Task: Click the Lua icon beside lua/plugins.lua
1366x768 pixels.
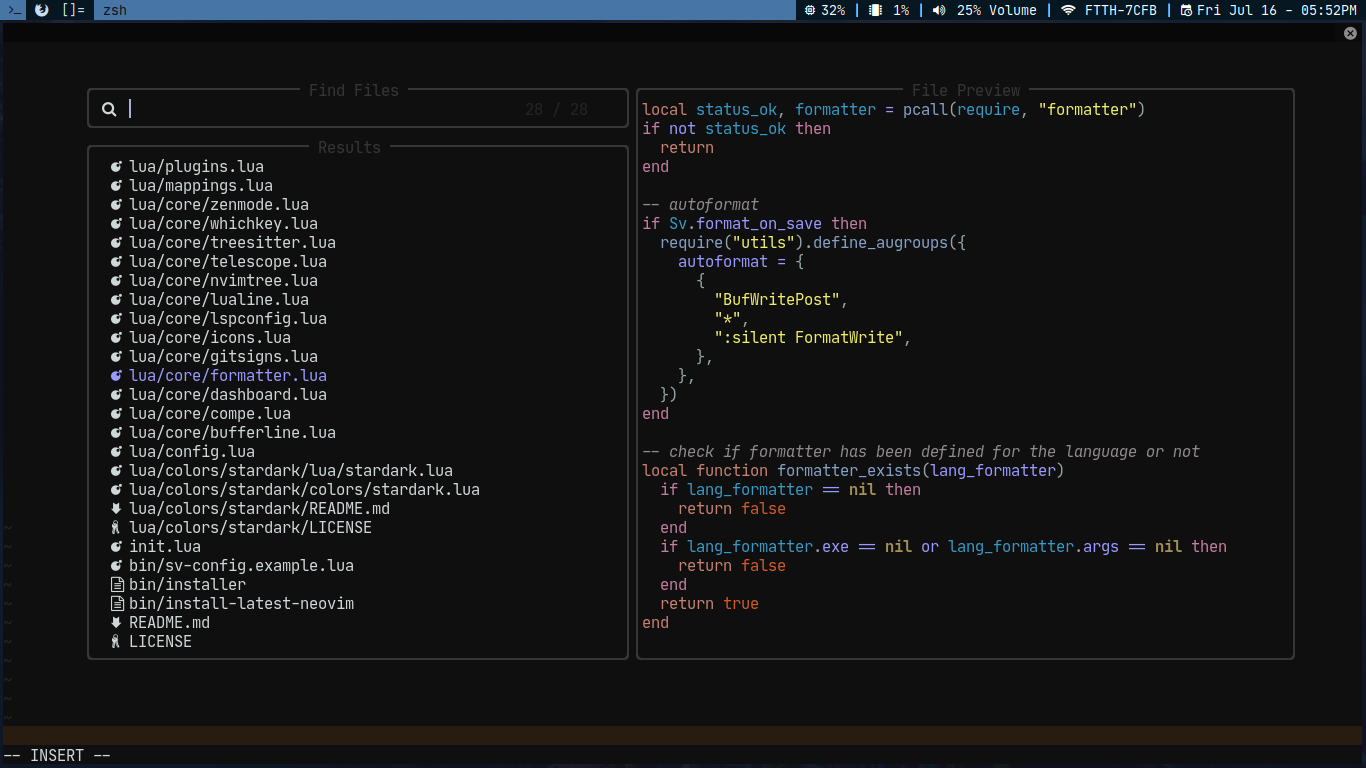Action: (x=116, y=167)
